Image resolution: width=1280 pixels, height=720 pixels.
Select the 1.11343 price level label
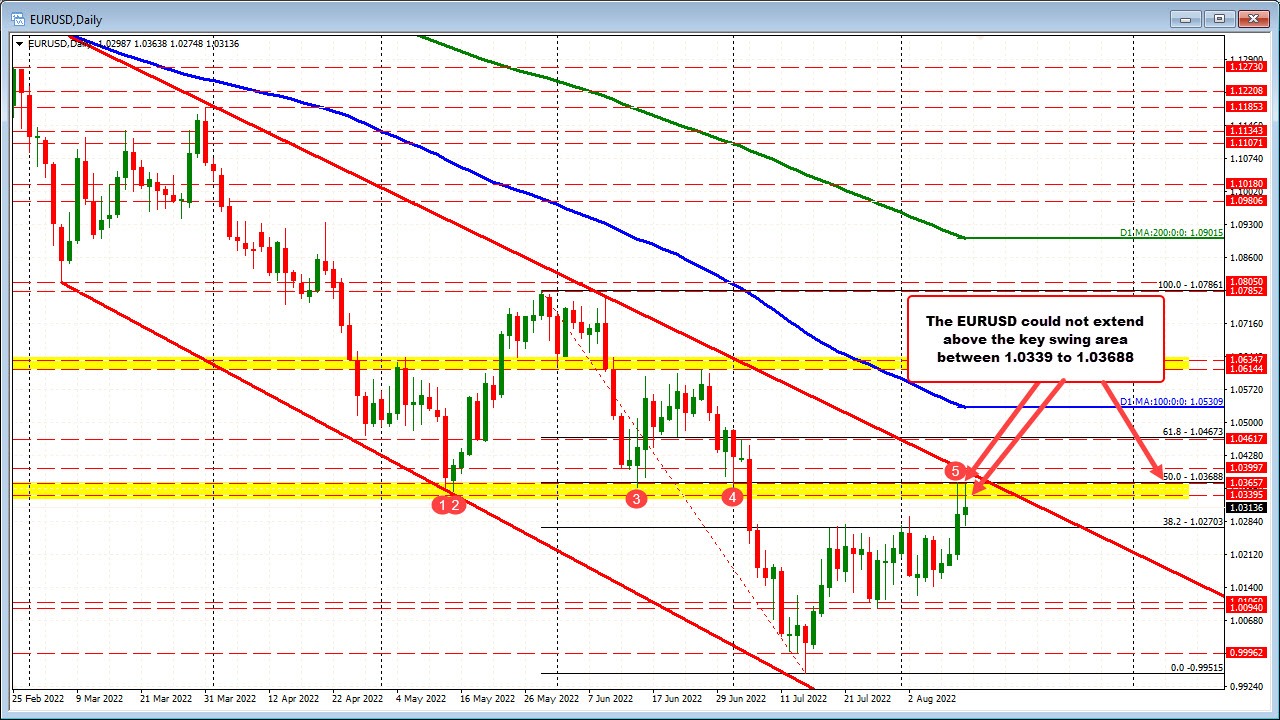1246,131
